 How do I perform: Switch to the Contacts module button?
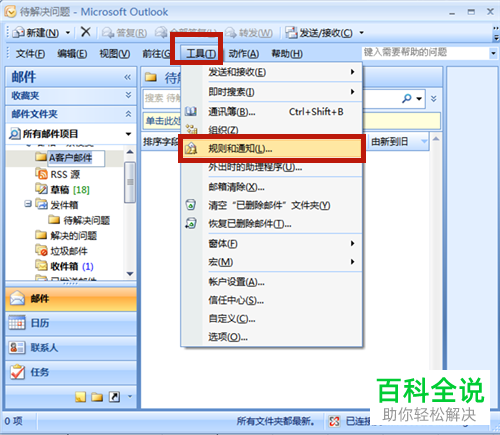coord(71,348)
